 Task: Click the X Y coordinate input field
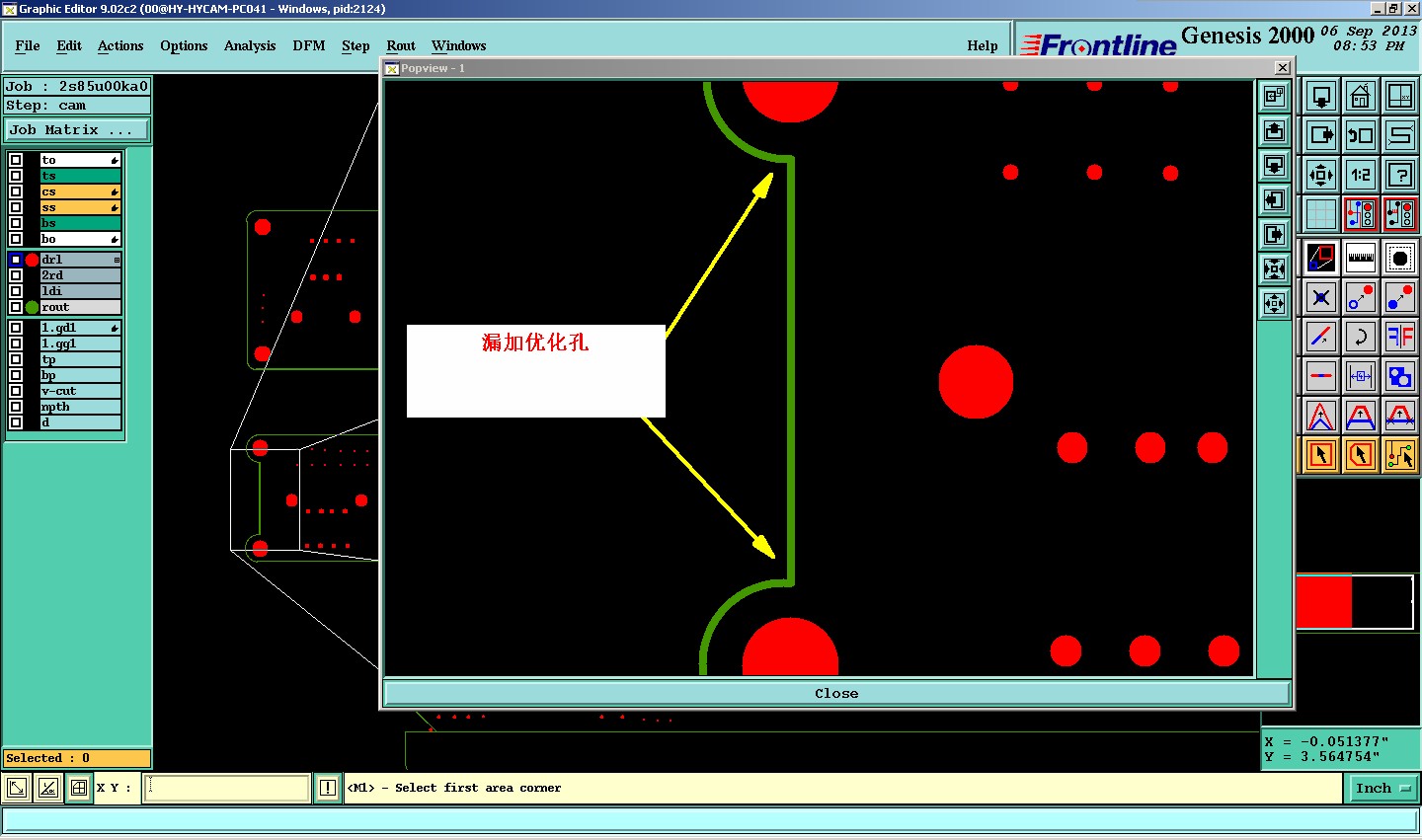click(227, 788)
